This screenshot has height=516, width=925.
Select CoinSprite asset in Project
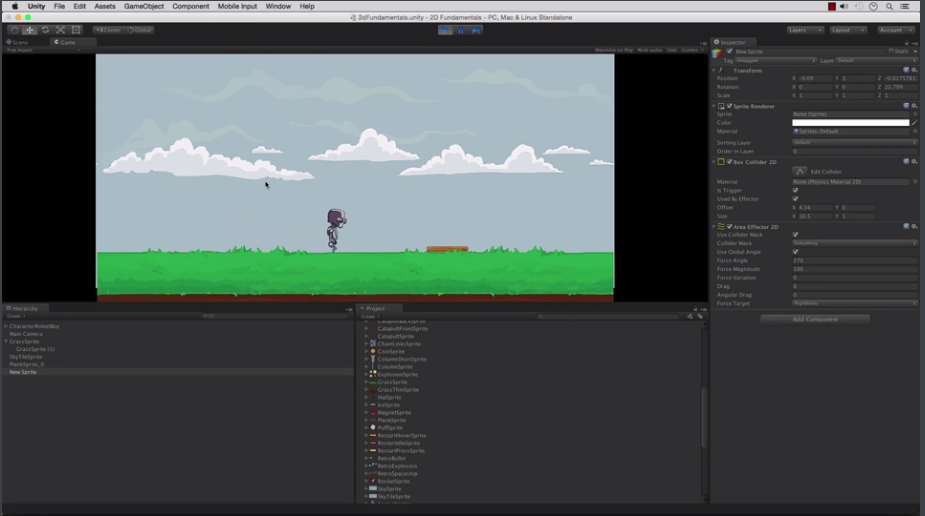[x=391, y=351]
